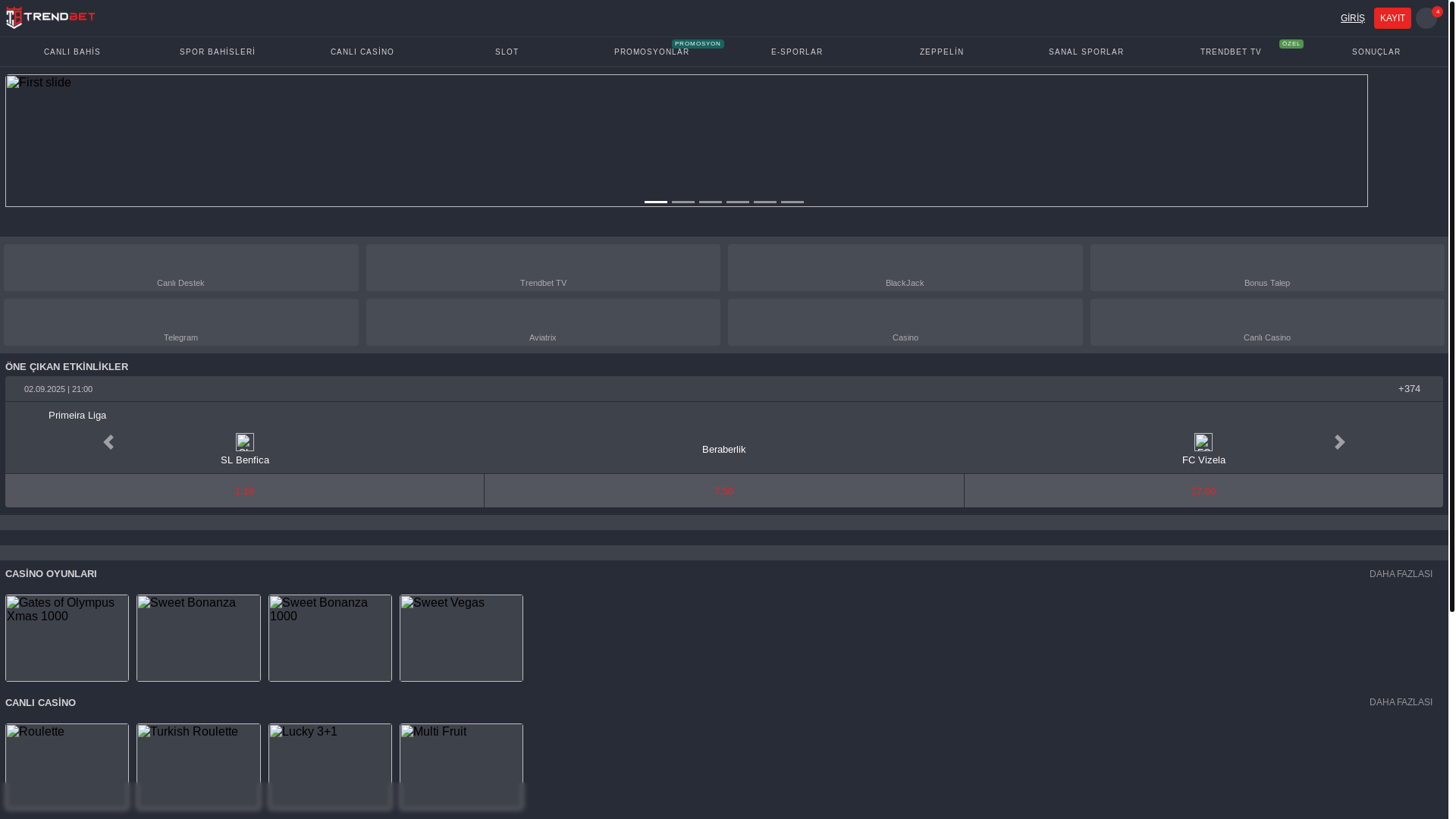This screenshot has height=819, width=1456.
Task: Click DAHA FAZLASI for Casino Oyunları
Action: (x=1401, y=574)
